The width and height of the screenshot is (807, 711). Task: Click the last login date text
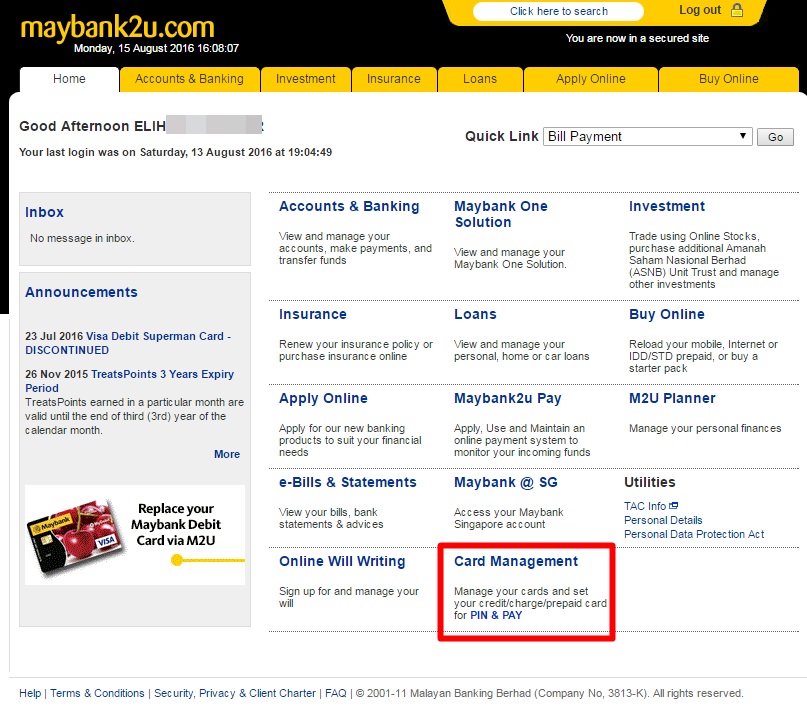click(x=176, y=152)
